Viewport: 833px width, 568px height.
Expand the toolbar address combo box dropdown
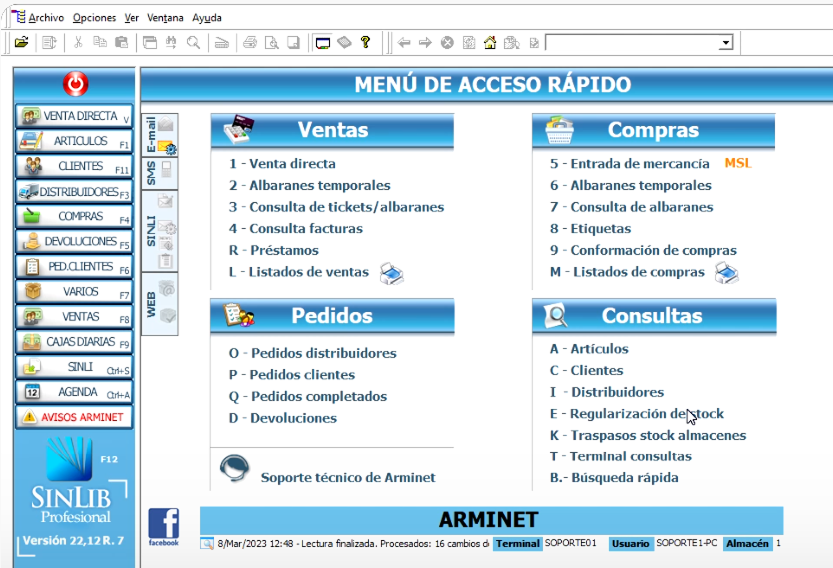[x=725, y=43]
